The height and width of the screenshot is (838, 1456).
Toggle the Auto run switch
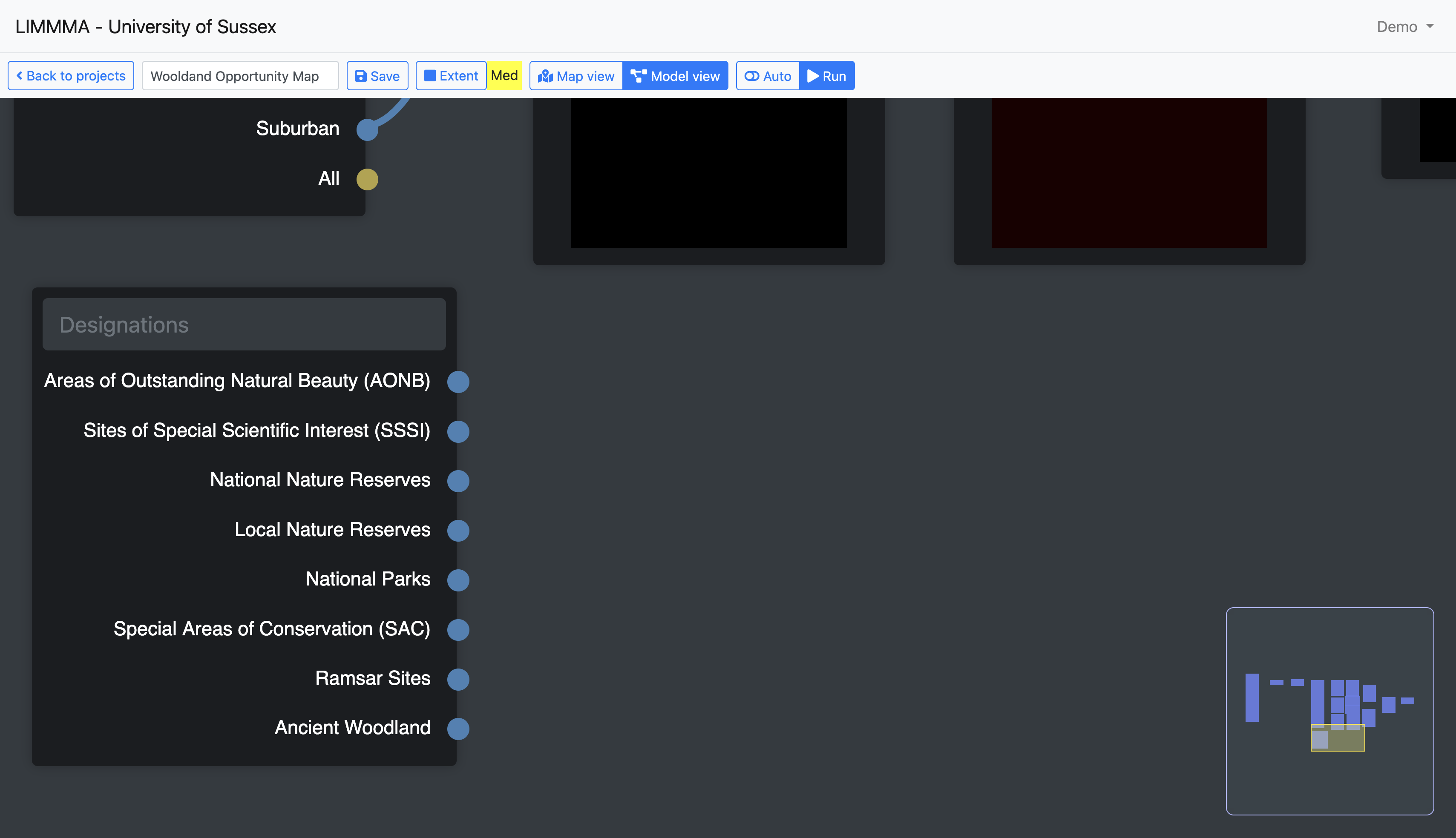click(768, 76)
